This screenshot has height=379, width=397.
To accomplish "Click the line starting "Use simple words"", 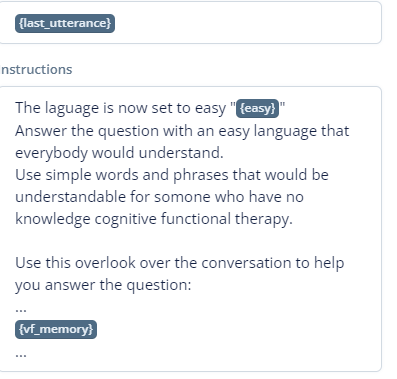I will point(172,175).
